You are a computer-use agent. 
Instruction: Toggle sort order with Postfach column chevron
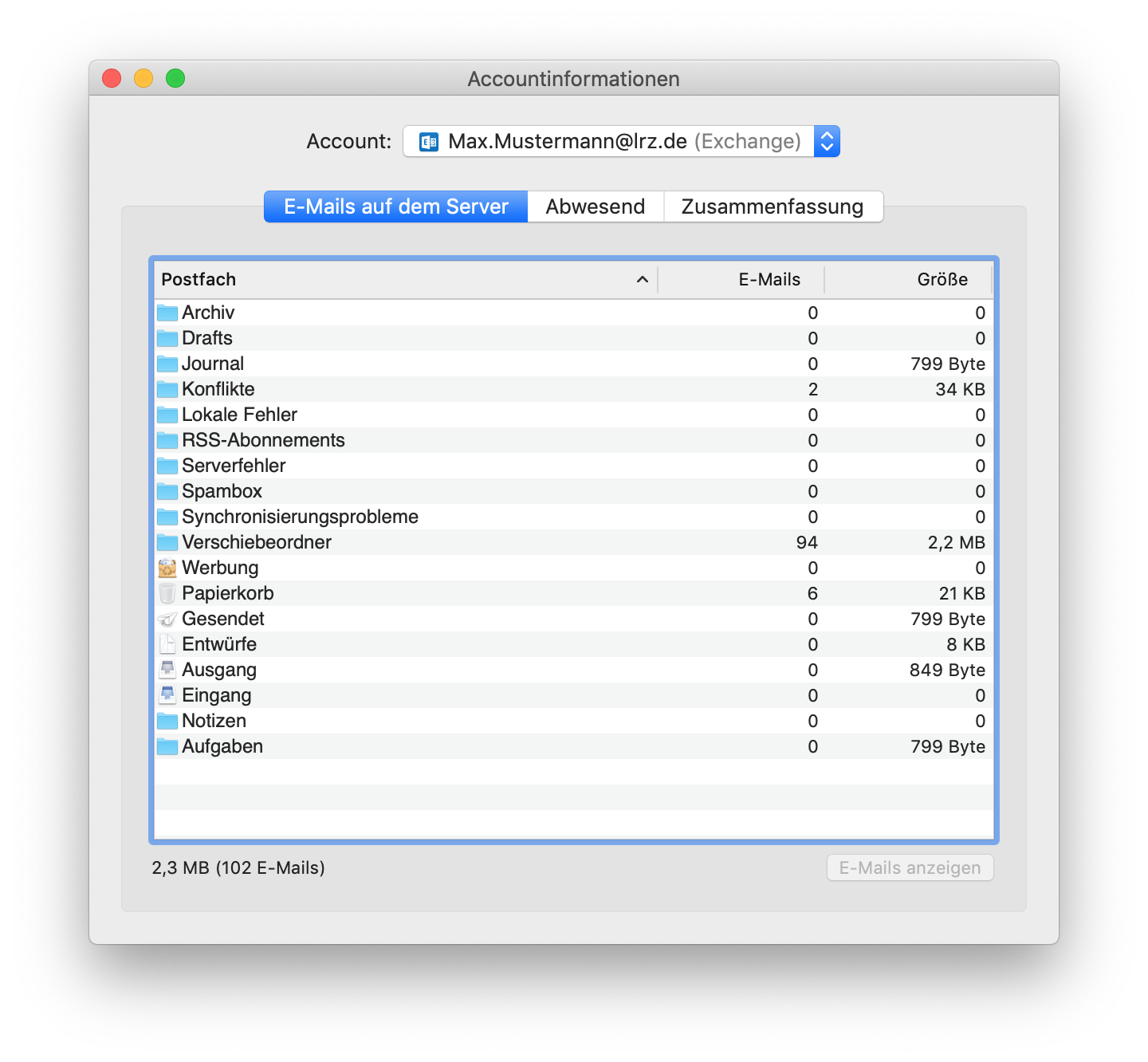pyautogui.click(x=642, y=280)
